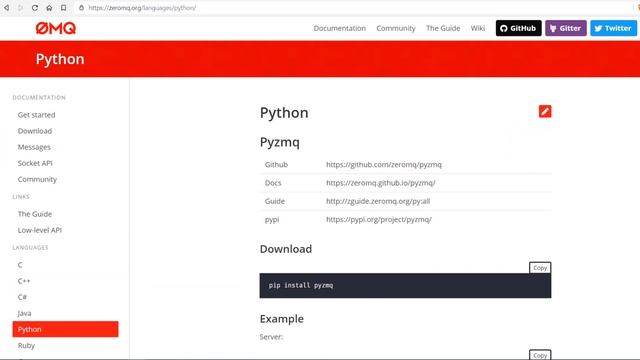
Task: Click the red edit pencil icon
Action: (545, 111)
